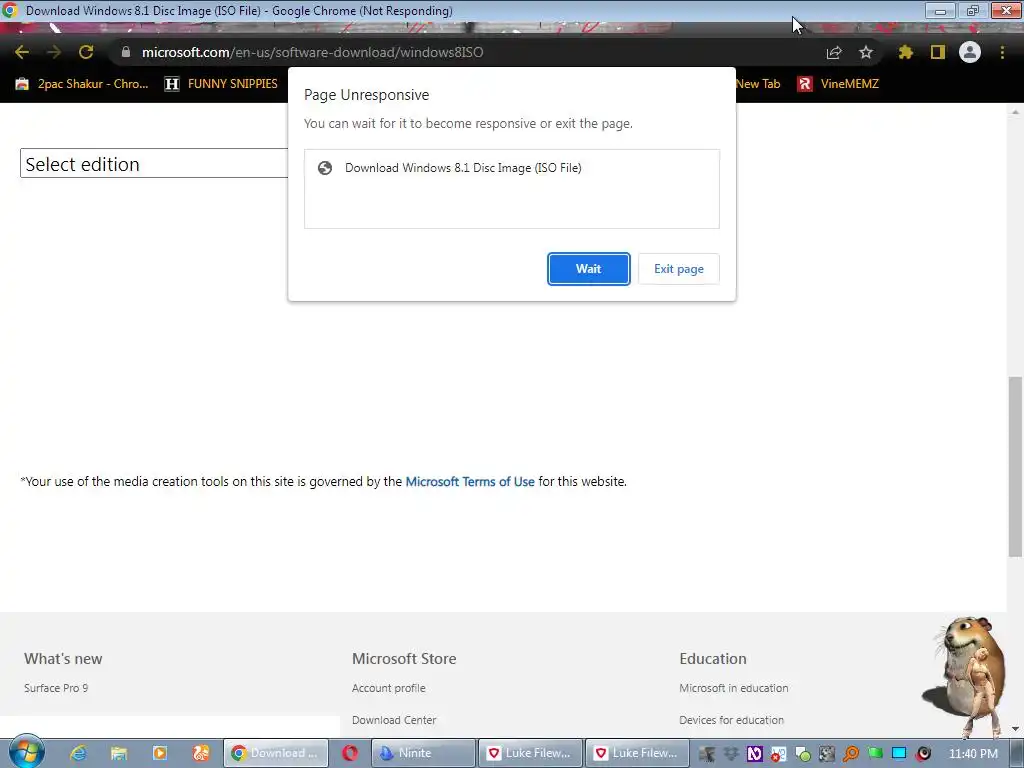Click the Wait button in dialog
This screenshot has height=768, width=1024.
pyautogui.click(x=588, y=269)
